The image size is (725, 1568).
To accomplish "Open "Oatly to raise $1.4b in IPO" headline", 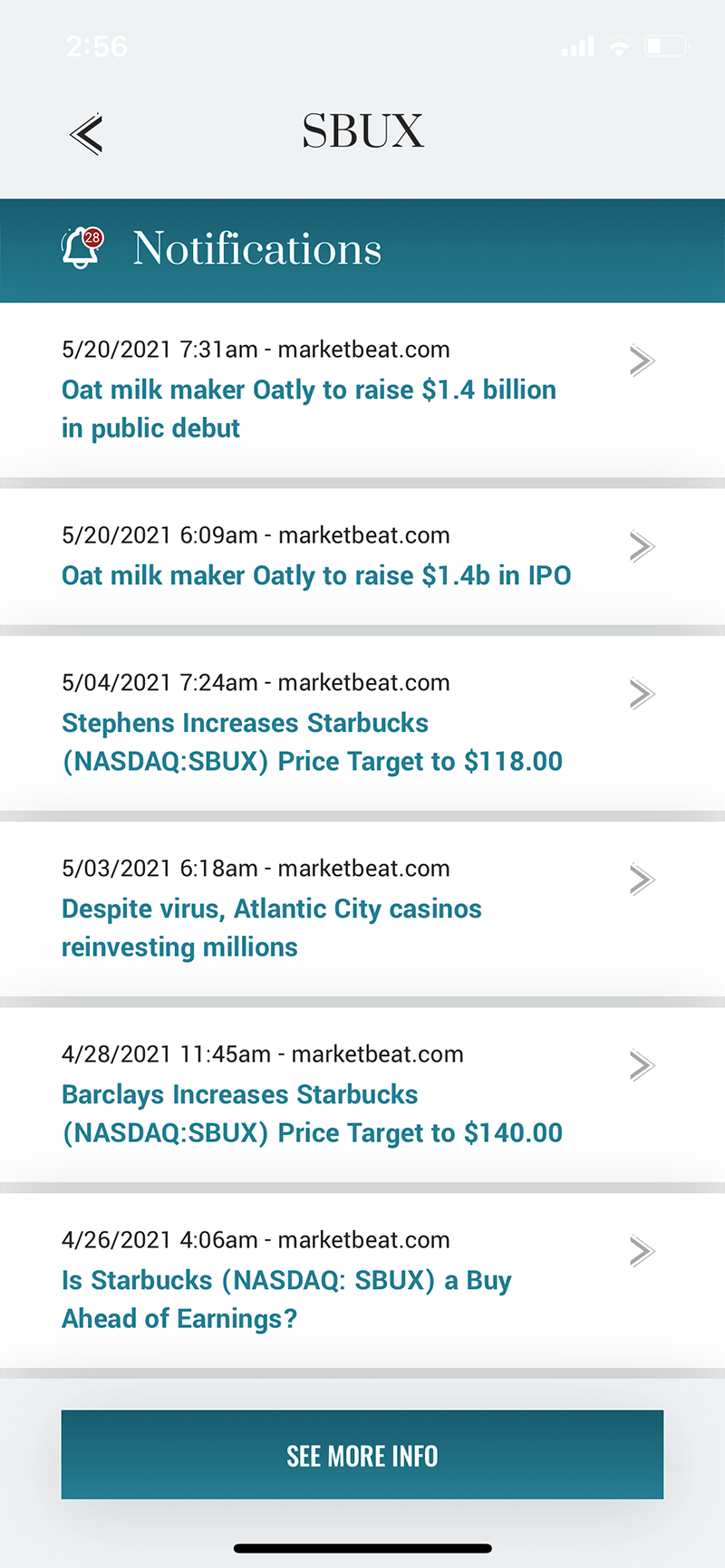I will (x=316, y=576).
